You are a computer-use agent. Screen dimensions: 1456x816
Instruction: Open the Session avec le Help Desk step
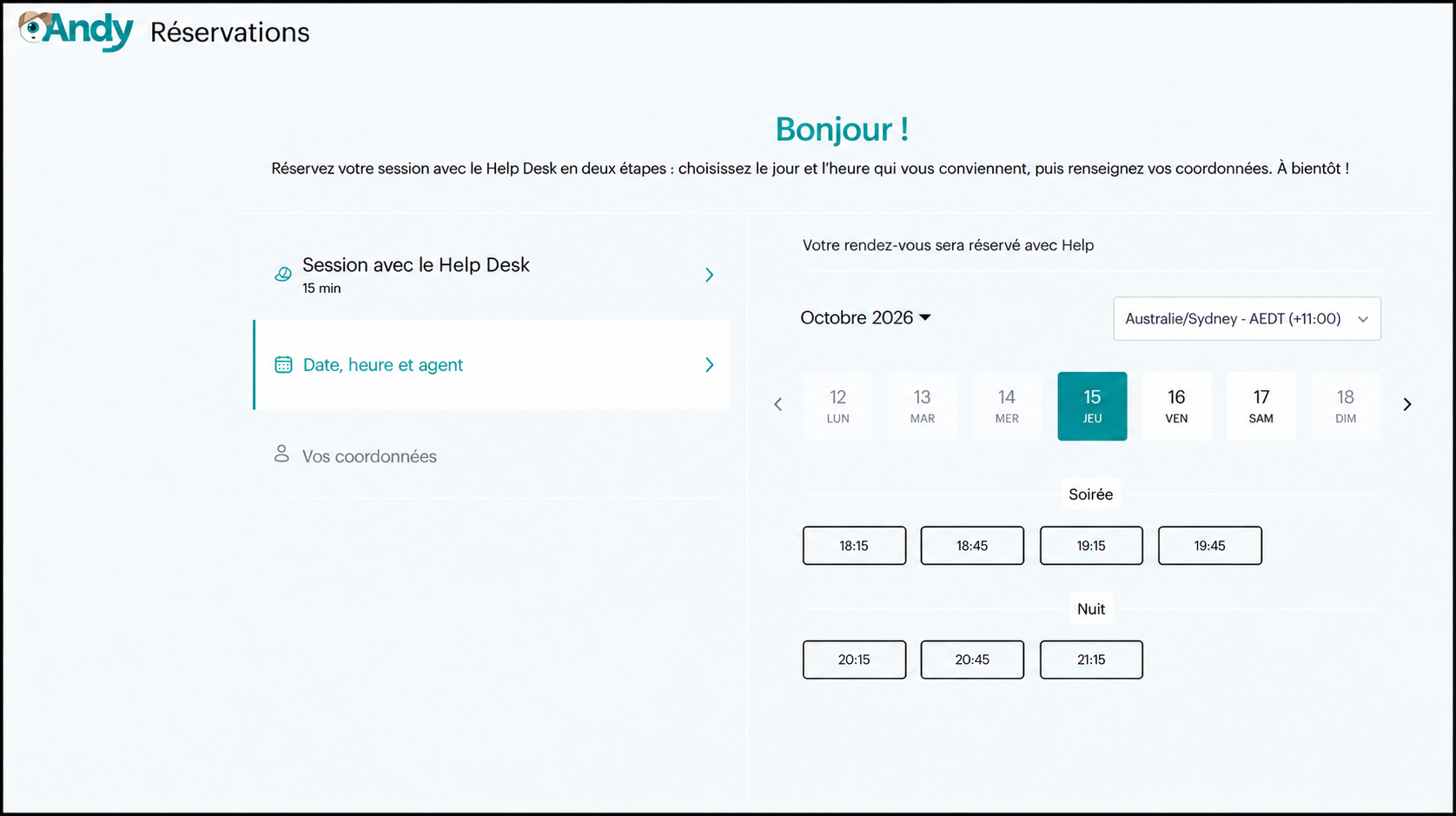pos(492,275)
